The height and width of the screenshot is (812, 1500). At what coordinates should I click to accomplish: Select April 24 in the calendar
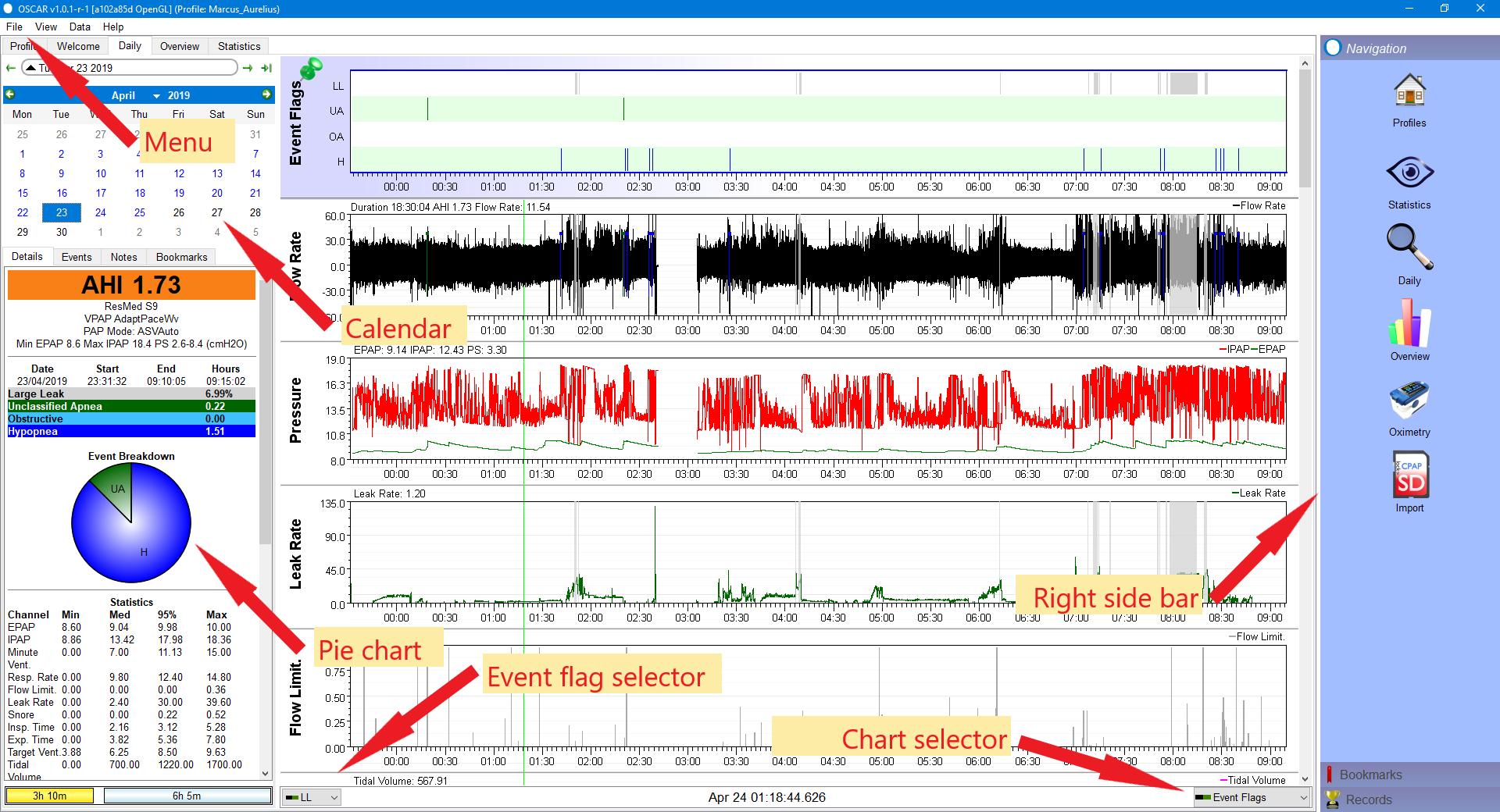(x=101, y=212)
